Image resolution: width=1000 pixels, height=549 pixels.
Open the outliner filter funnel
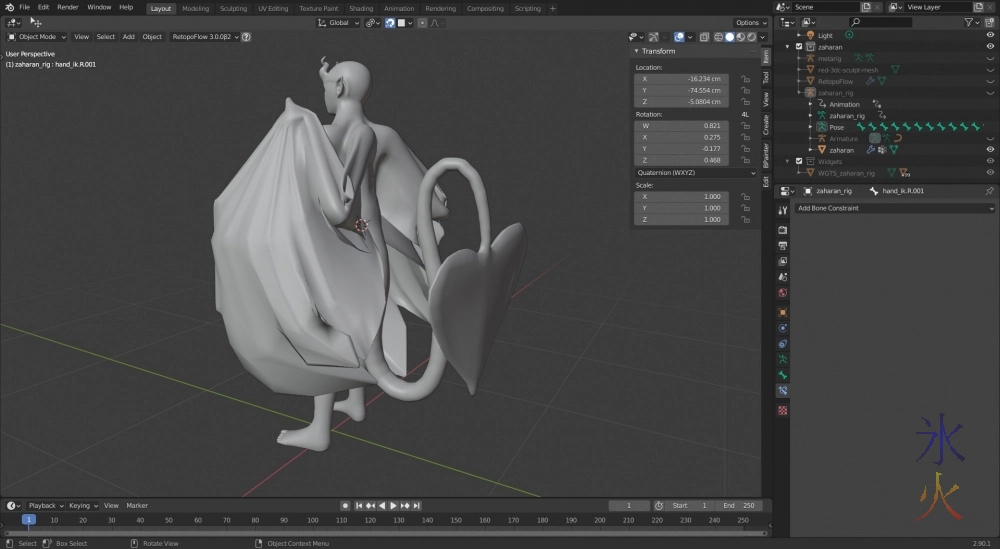[970, 22]
